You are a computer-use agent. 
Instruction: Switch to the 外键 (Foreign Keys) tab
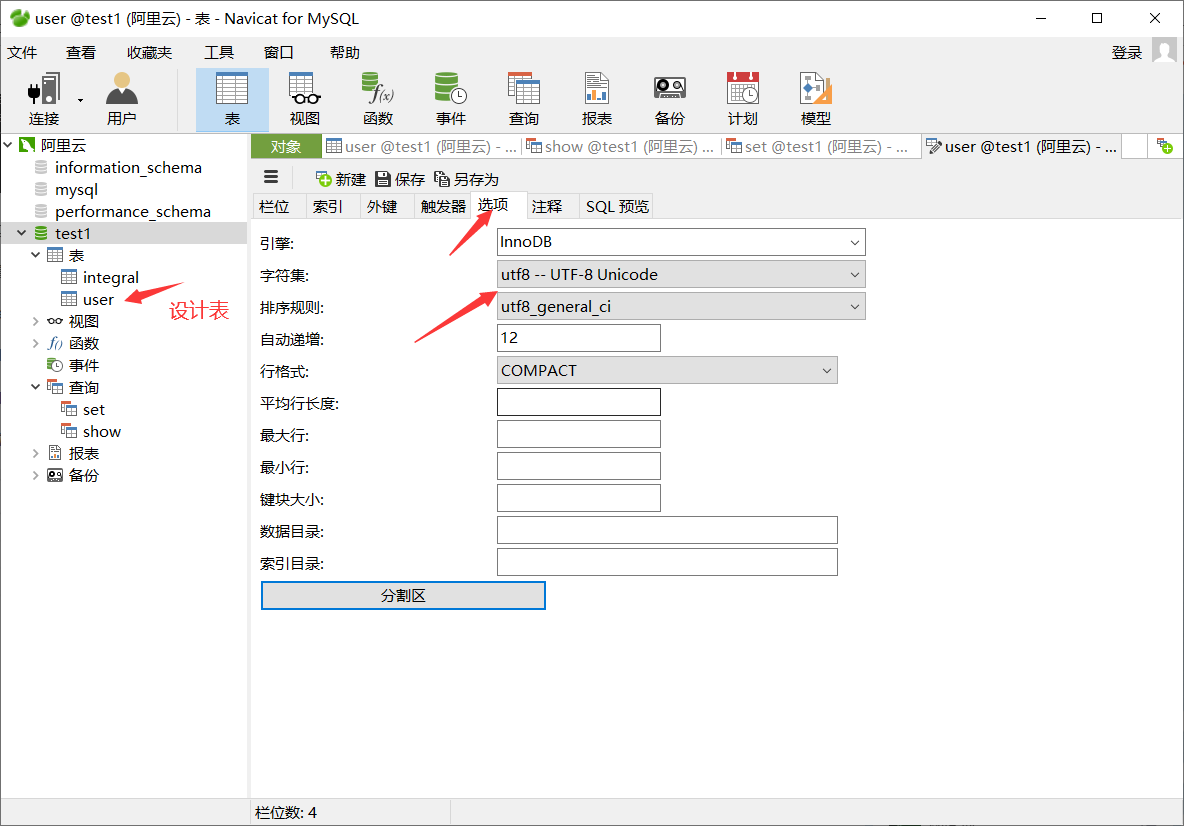[x=382, y=206]
